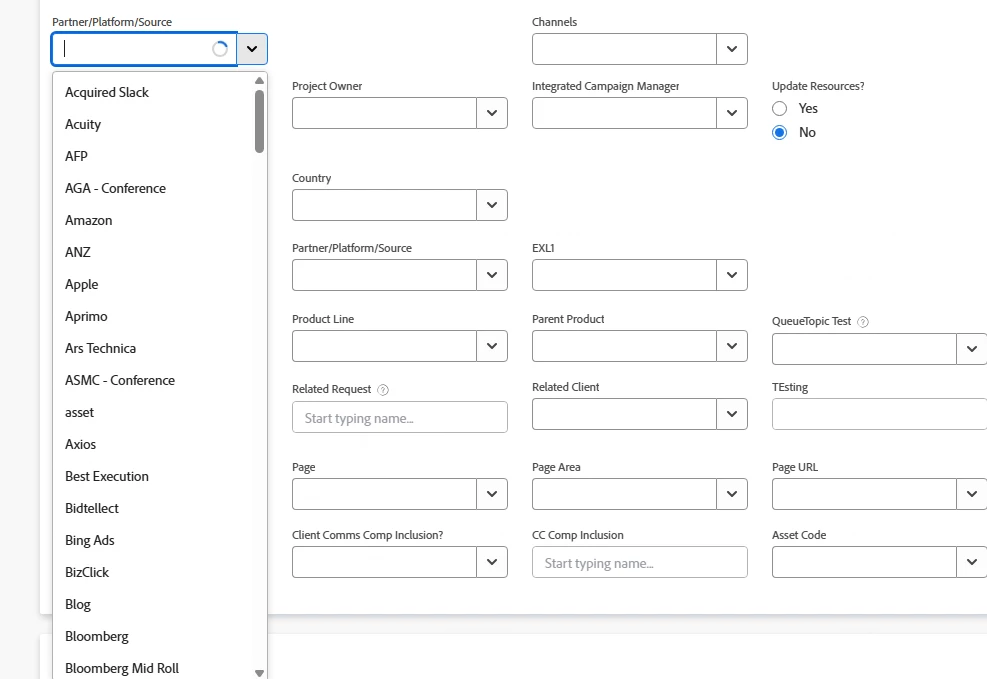Pick BizClick from the list
This screenshot has height=679, width=987.
[154, 573]
